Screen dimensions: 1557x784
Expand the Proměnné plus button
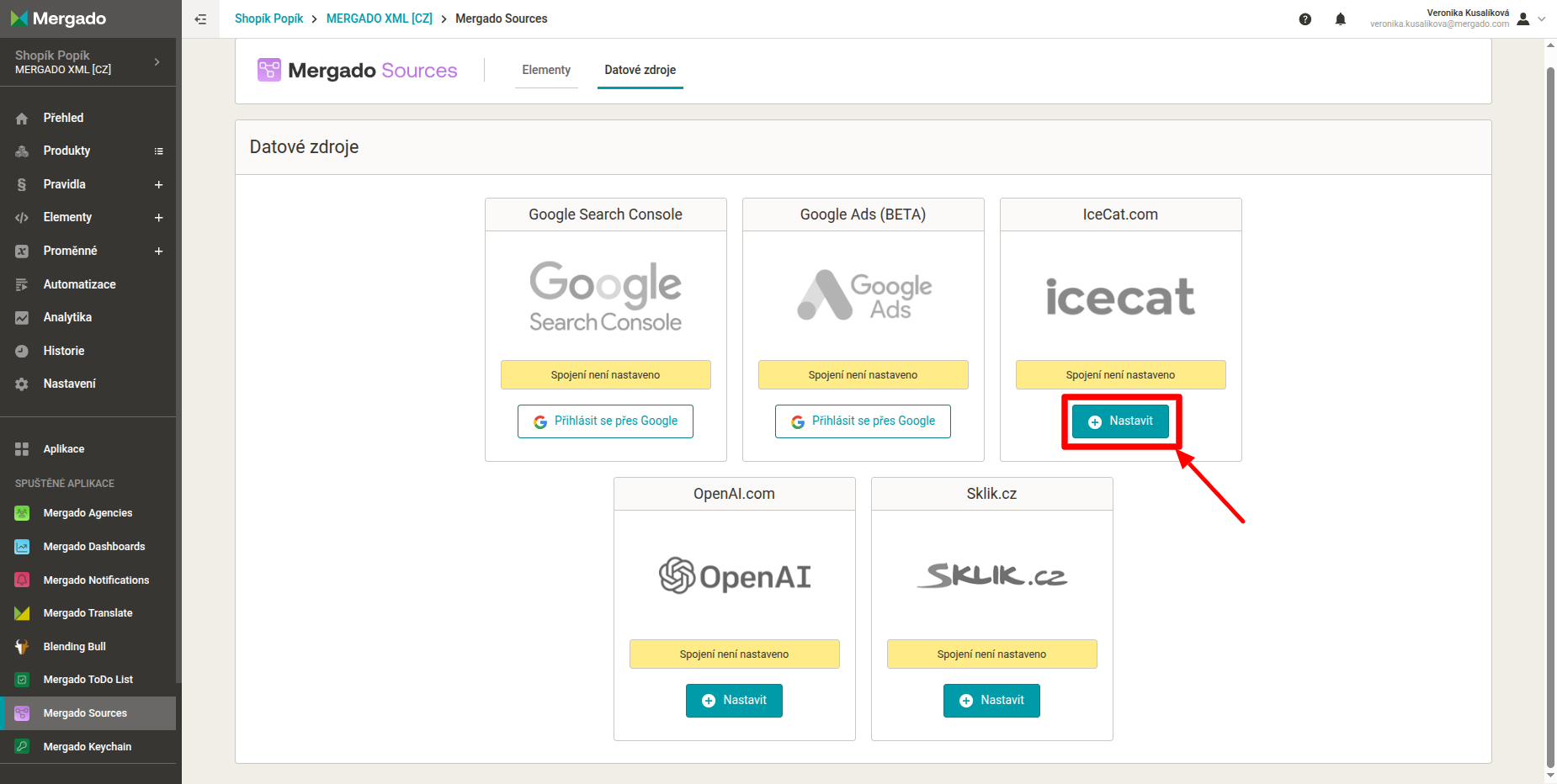tap(158, 252)
